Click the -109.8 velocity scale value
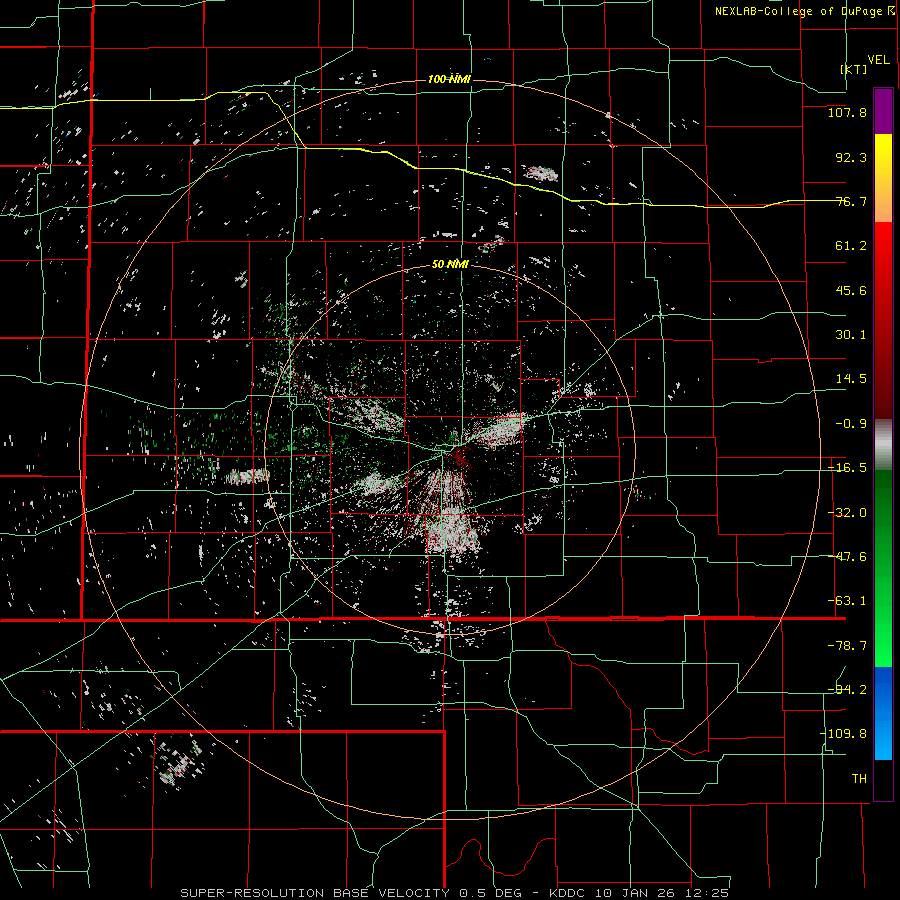900x900 pixels. click(x=843, y=734)
